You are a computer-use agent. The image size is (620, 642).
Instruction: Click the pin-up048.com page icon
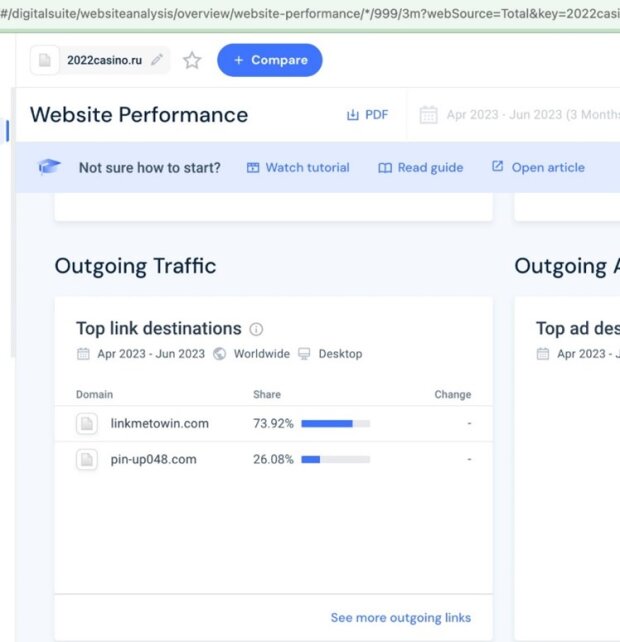[x=87, y=460]
